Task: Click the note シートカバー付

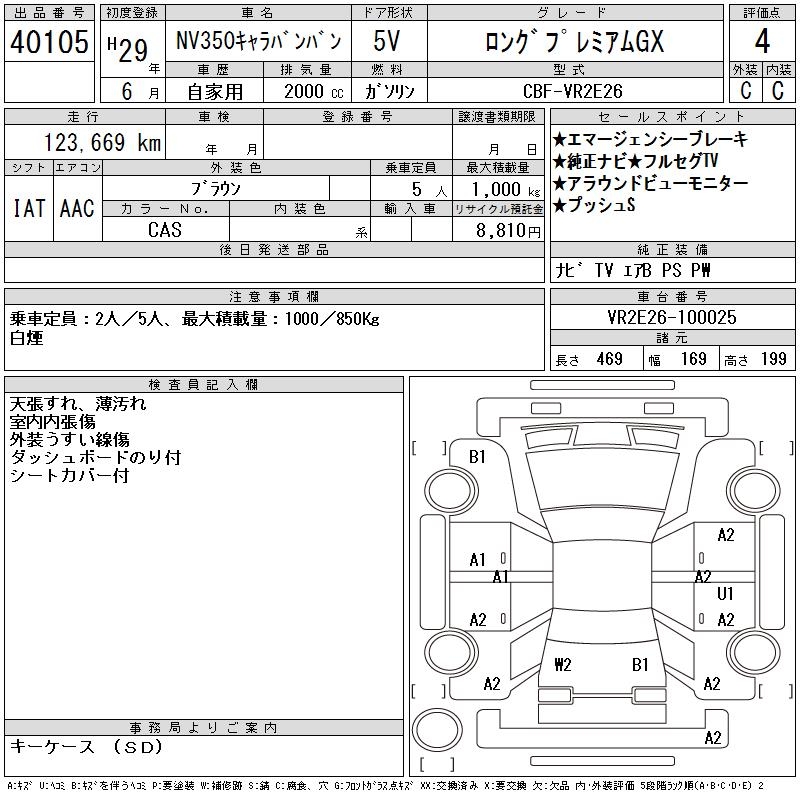Action: tap(69, 475)
